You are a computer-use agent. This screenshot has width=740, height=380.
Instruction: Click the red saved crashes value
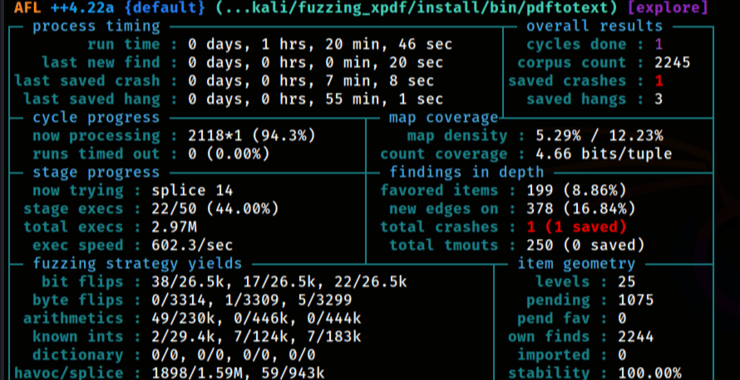point(659,81)
